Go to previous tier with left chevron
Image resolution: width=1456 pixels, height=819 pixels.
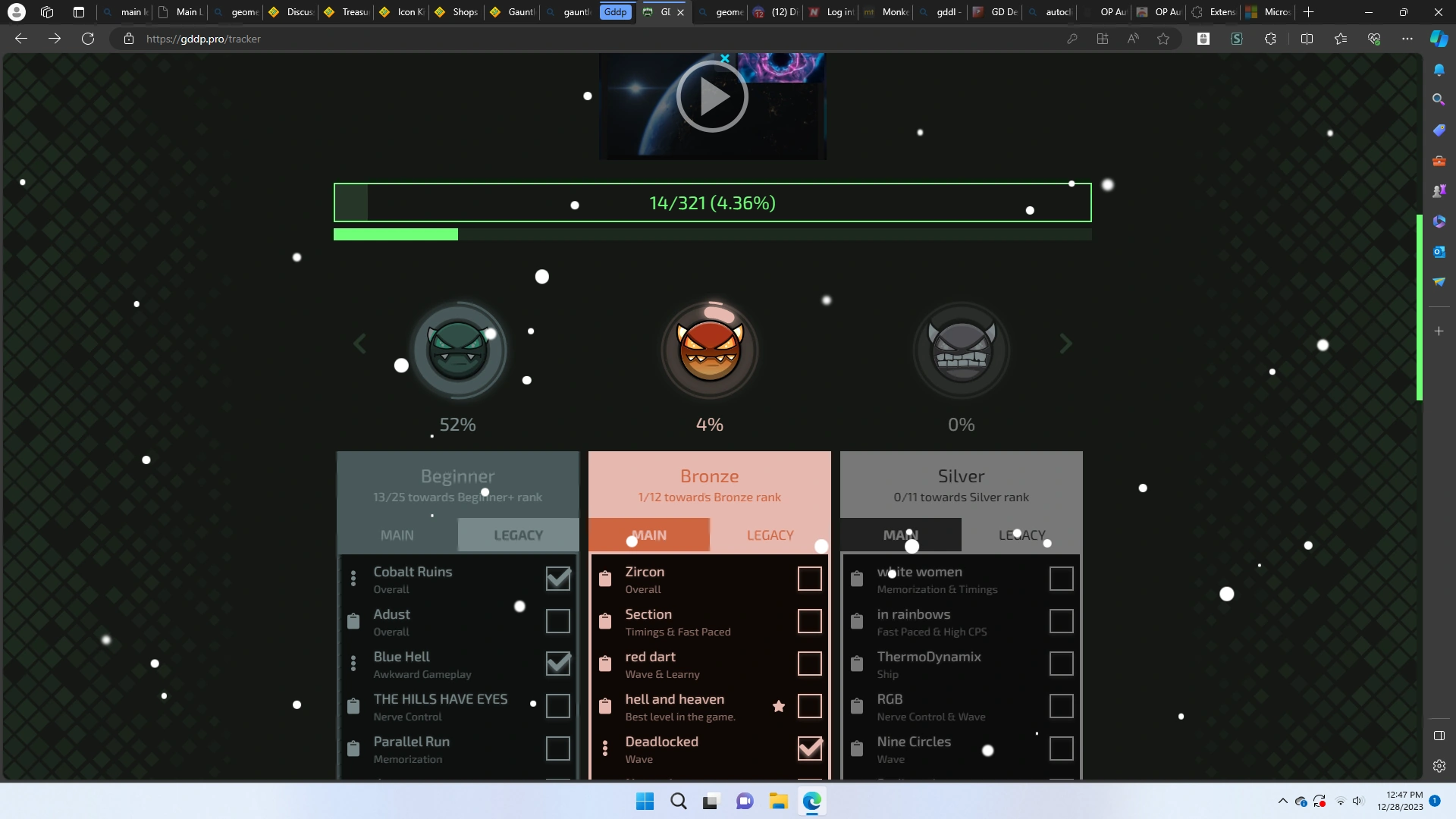[360, 344]
